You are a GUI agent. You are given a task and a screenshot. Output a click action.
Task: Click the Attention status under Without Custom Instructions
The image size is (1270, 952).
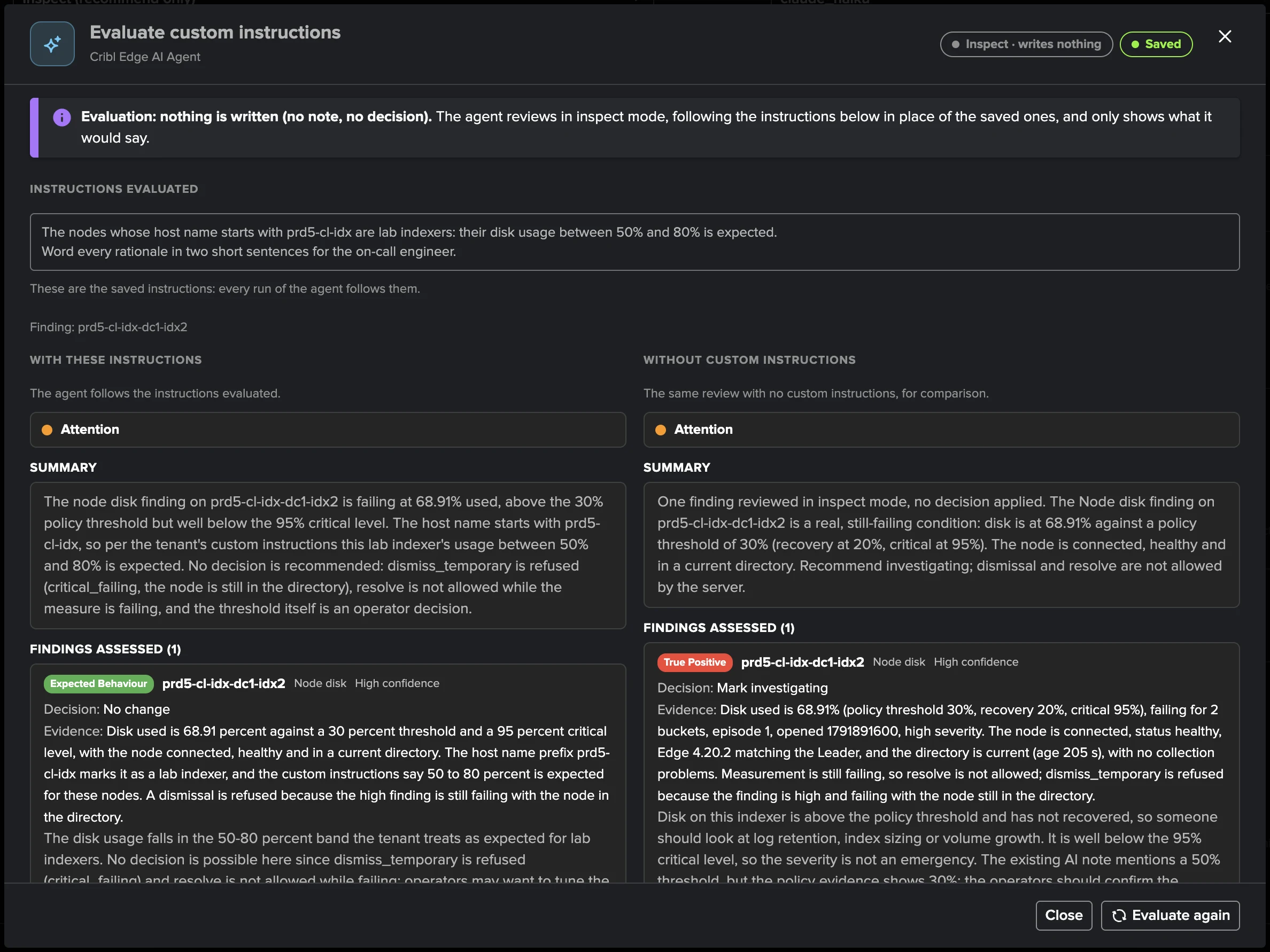[x=941, y=429]
